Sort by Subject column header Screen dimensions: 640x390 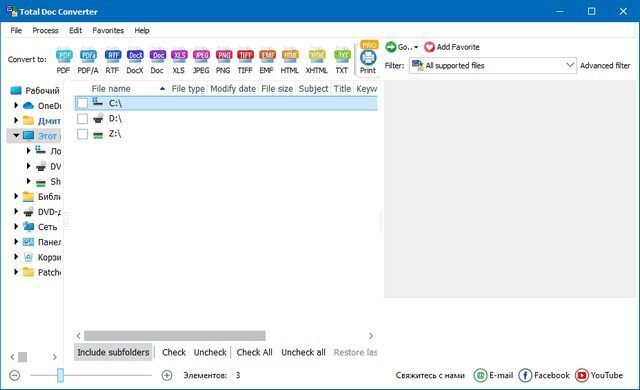[313, 89]
